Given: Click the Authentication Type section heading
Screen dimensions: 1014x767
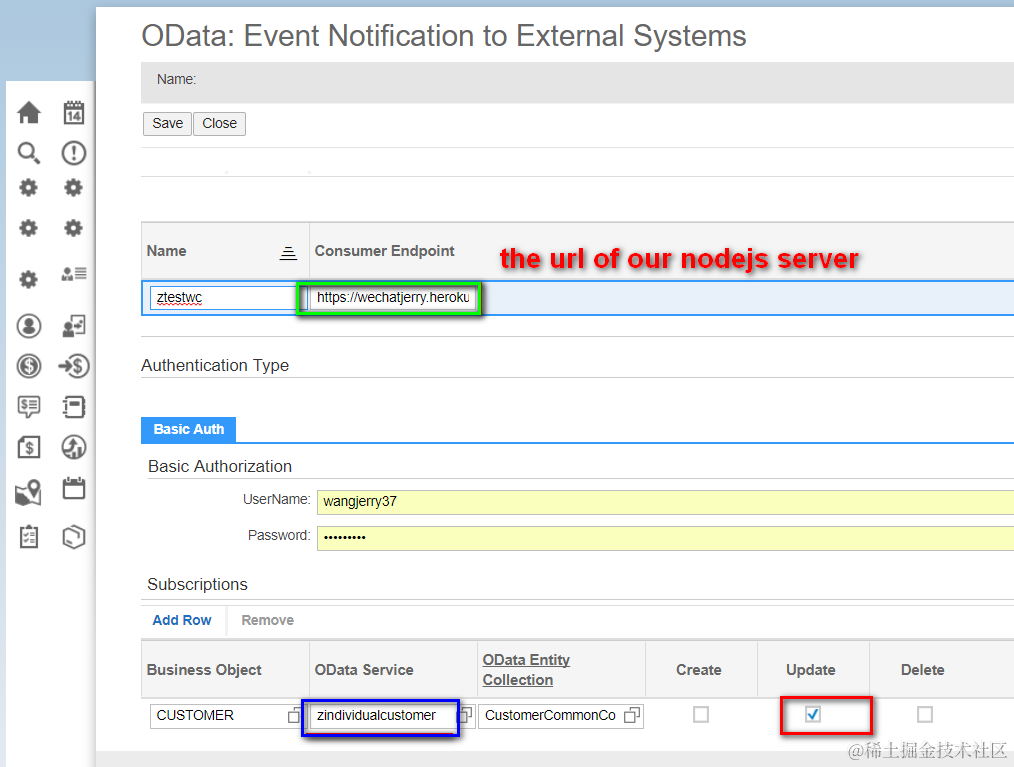Looking at the screenshot, I should click(215, 365).
